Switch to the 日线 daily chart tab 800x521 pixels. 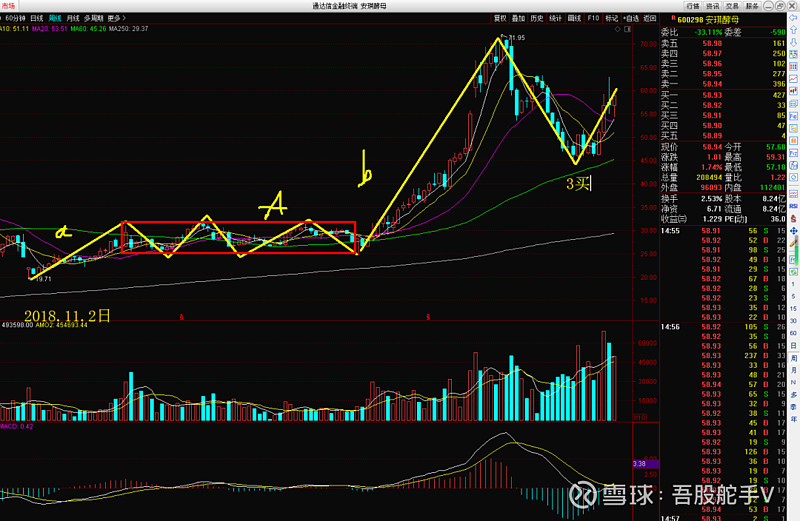pyautogui.click(x=37, y=18)
